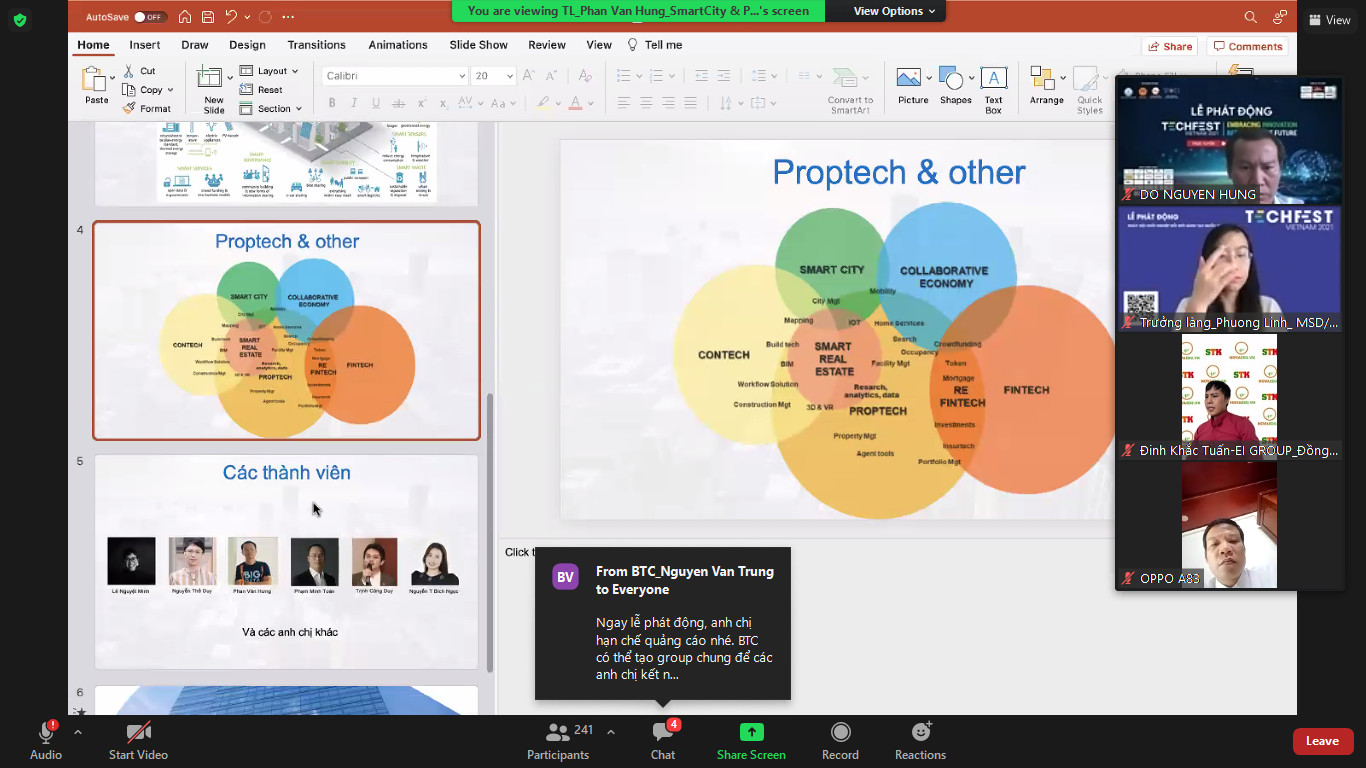This screenshot has height=768, width=1366.
Task: Click the Paste clipboard icon
Action: point(95,80)
